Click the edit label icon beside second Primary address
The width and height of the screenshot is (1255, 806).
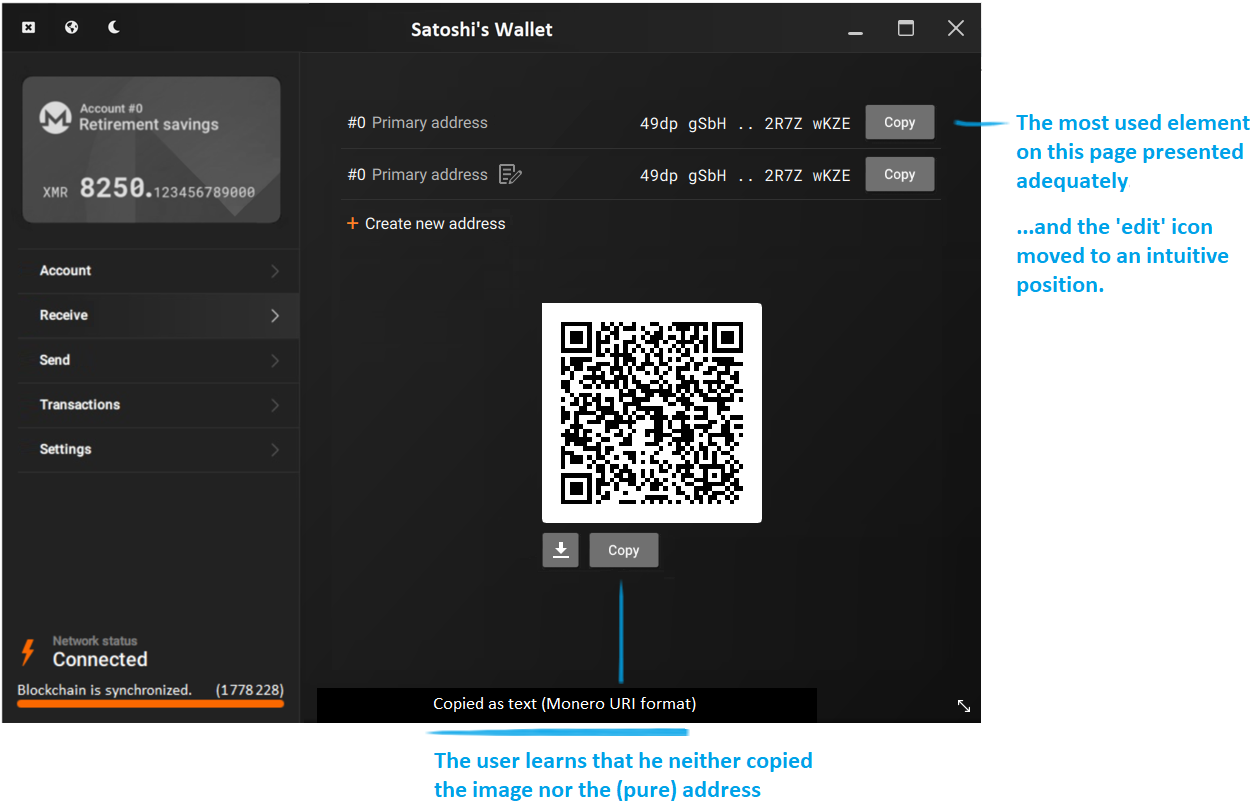click(x=510, y=175)
